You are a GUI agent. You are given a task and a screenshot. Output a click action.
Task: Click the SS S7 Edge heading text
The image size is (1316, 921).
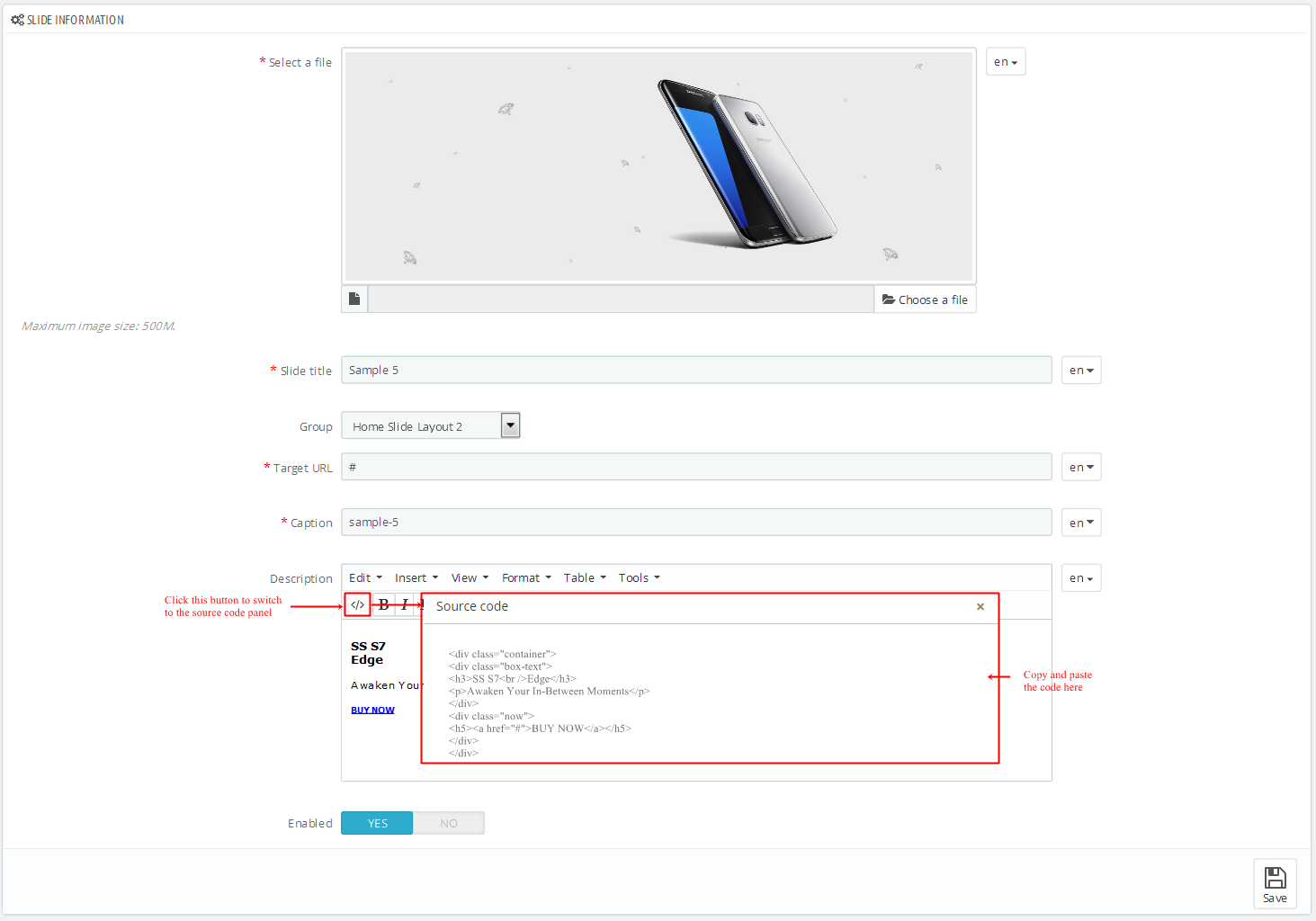(x=368, y=653)
